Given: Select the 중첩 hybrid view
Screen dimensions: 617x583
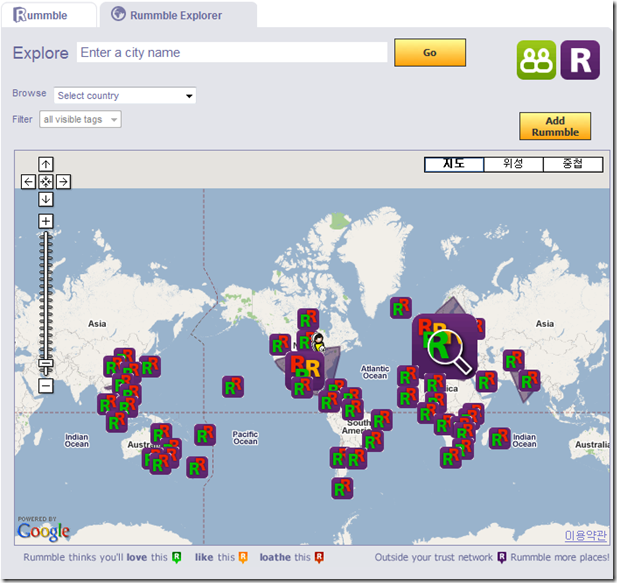Looking at the screenshot, I should pyautogui.click(x=573, y=164).
